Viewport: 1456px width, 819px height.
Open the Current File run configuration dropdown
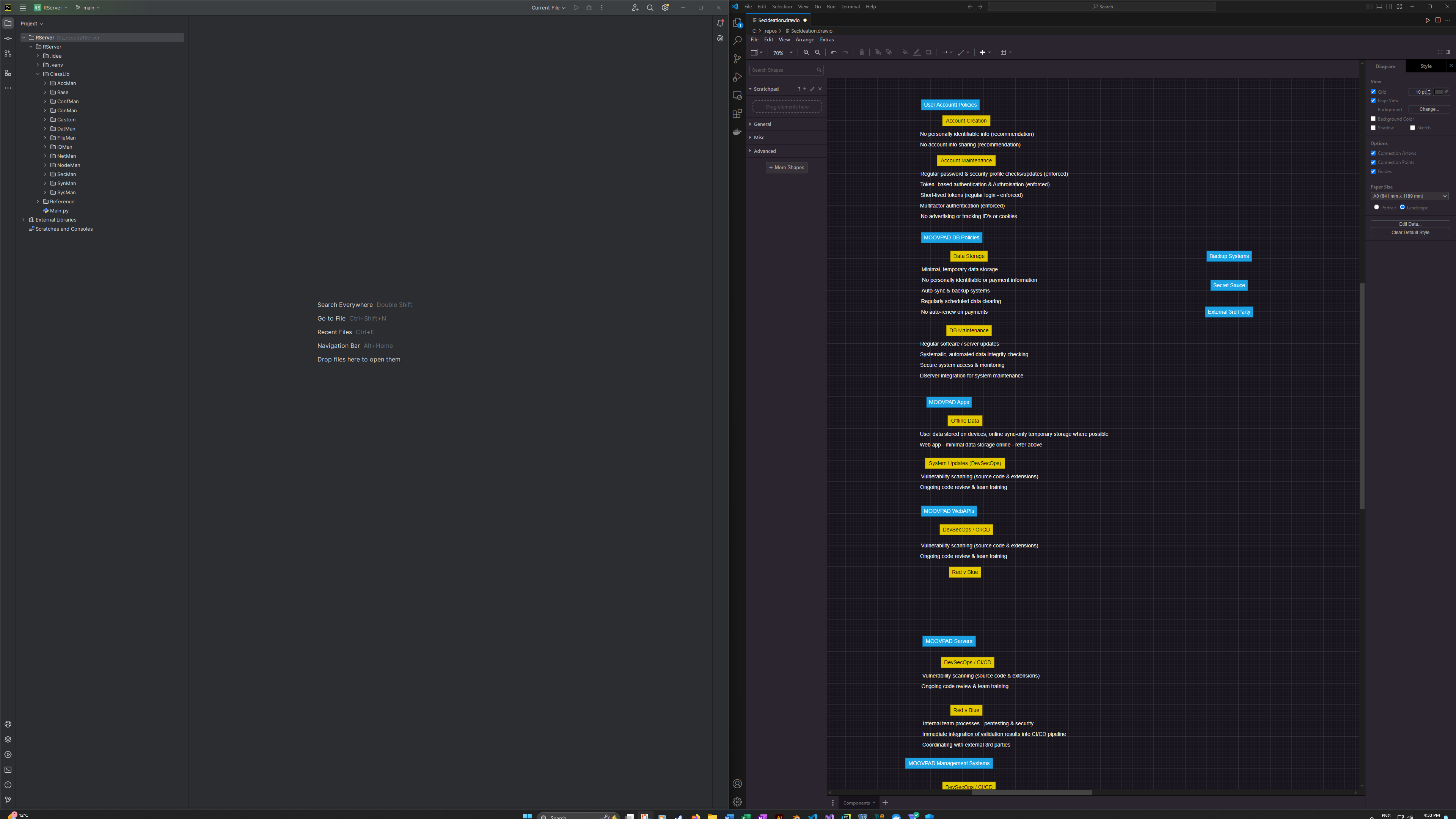pyautogui.click(x=548, y=8)
